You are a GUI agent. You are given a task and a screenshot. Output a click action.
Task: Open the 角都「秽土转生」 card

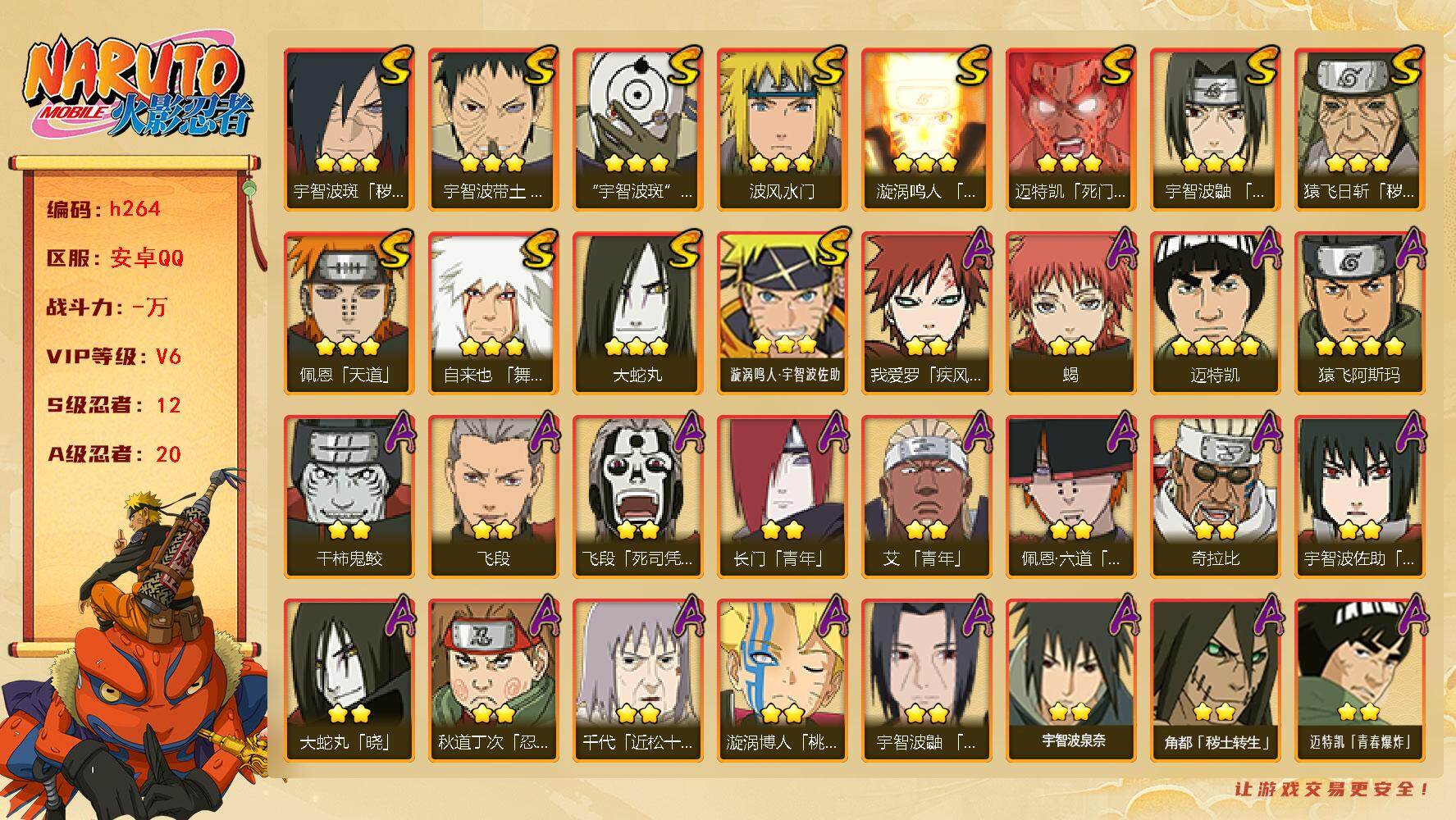click(1215, 680)
